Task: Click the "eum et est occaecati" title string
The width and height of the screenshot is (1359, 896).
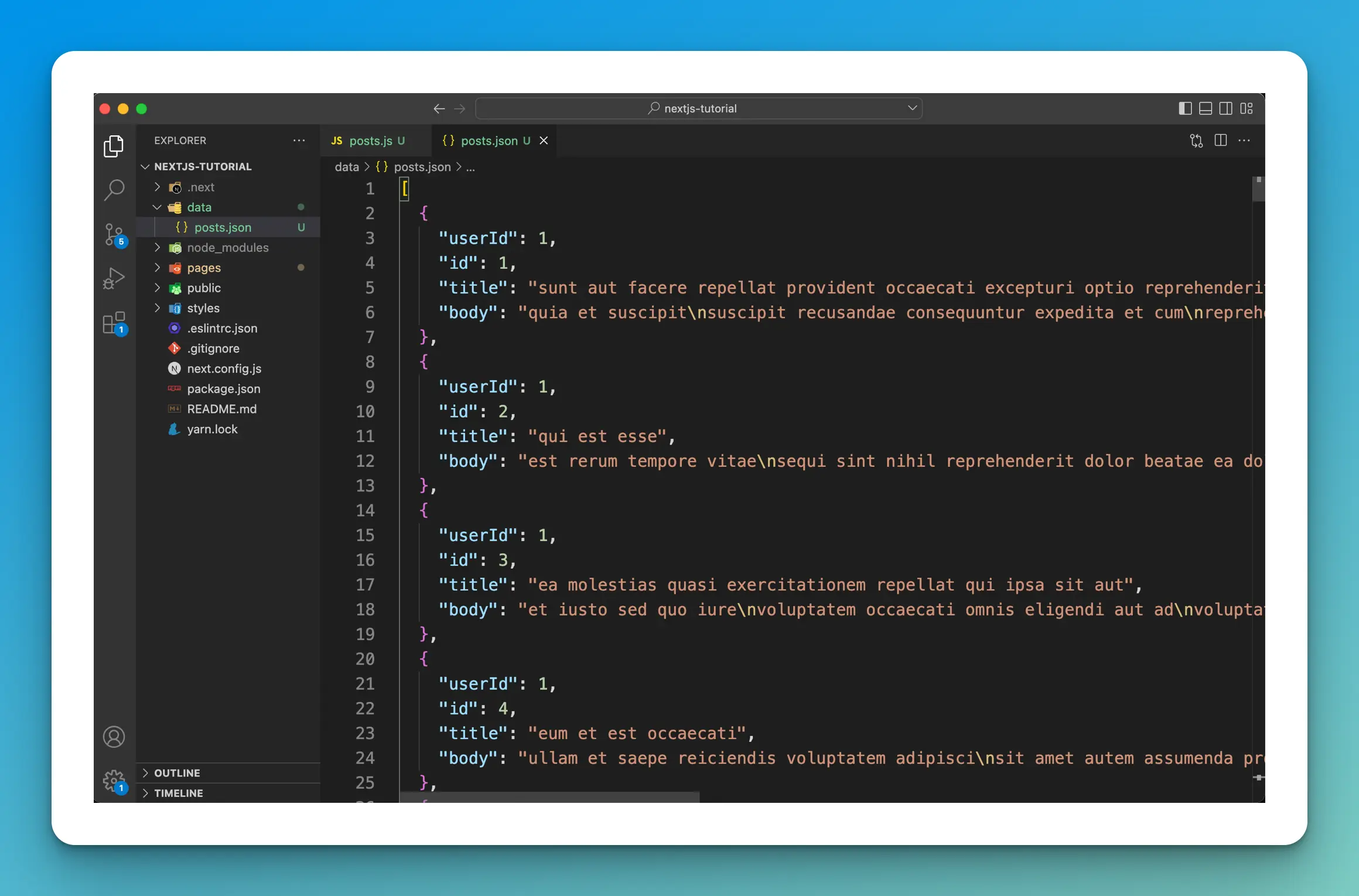Action: [637, 733]
